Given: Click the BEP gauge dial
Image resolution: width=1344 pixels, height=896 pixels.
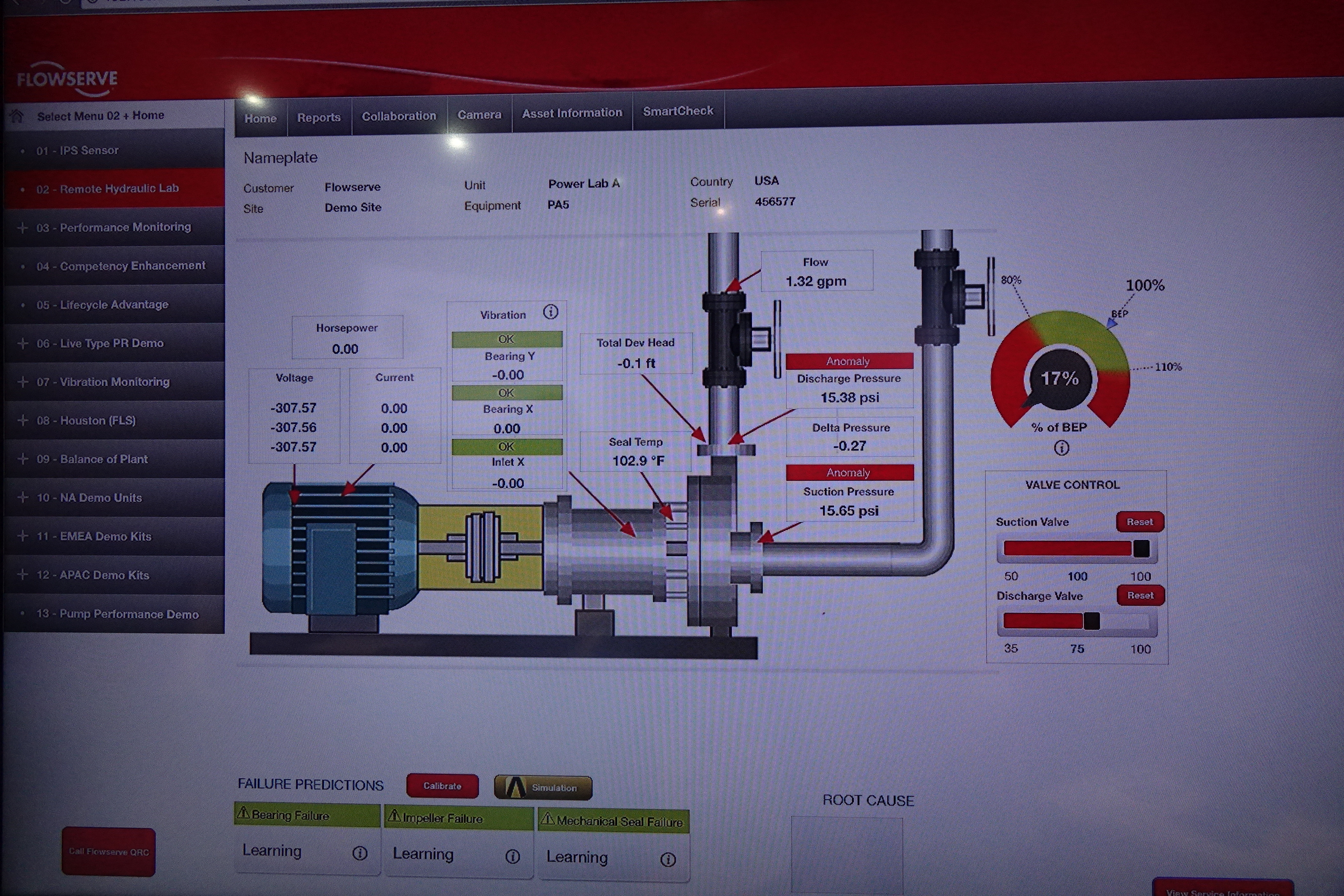Looking at the screenshot, I should click(1060, 371).
